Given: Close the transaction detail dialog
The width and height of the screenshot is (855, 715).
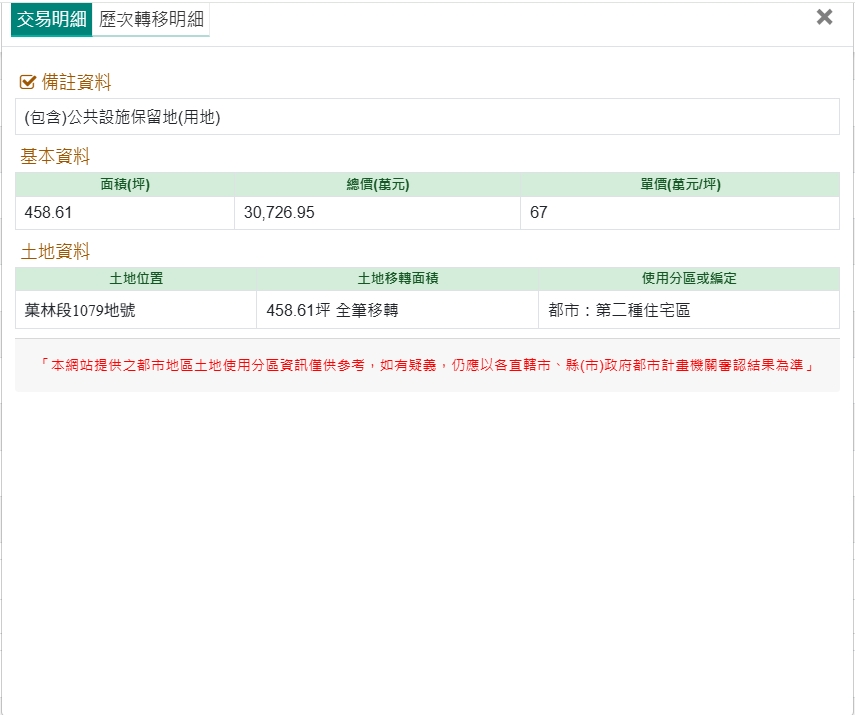Looking at the screenshot, I should 824,17.
